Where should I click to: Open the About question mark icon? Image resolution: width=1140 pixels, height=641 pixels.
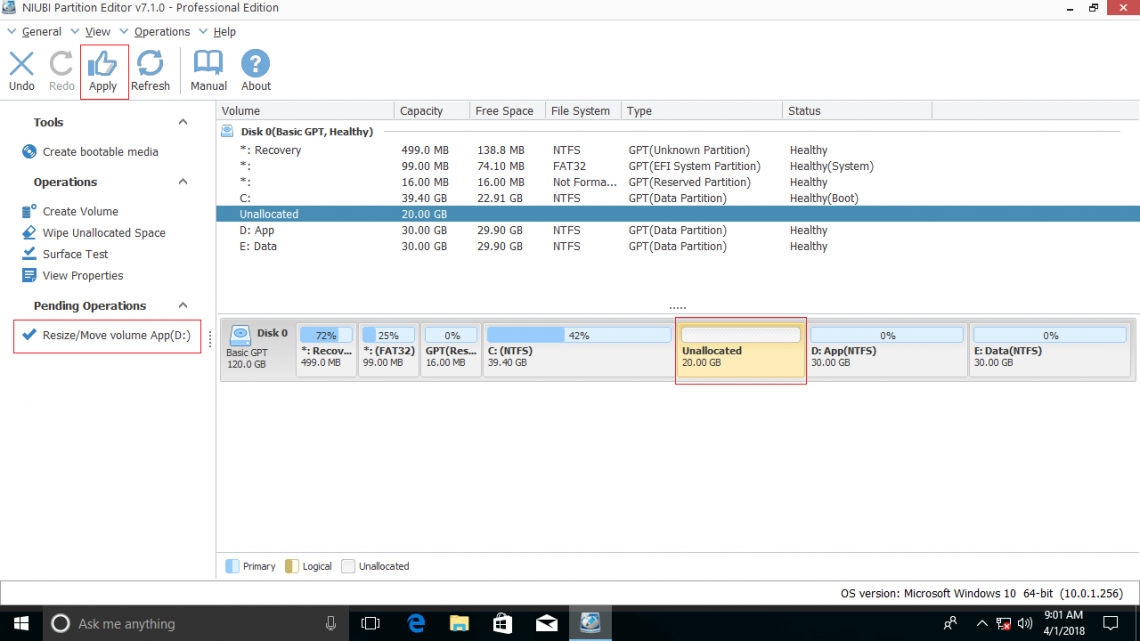pyautogui.click(x=256, y=71)
